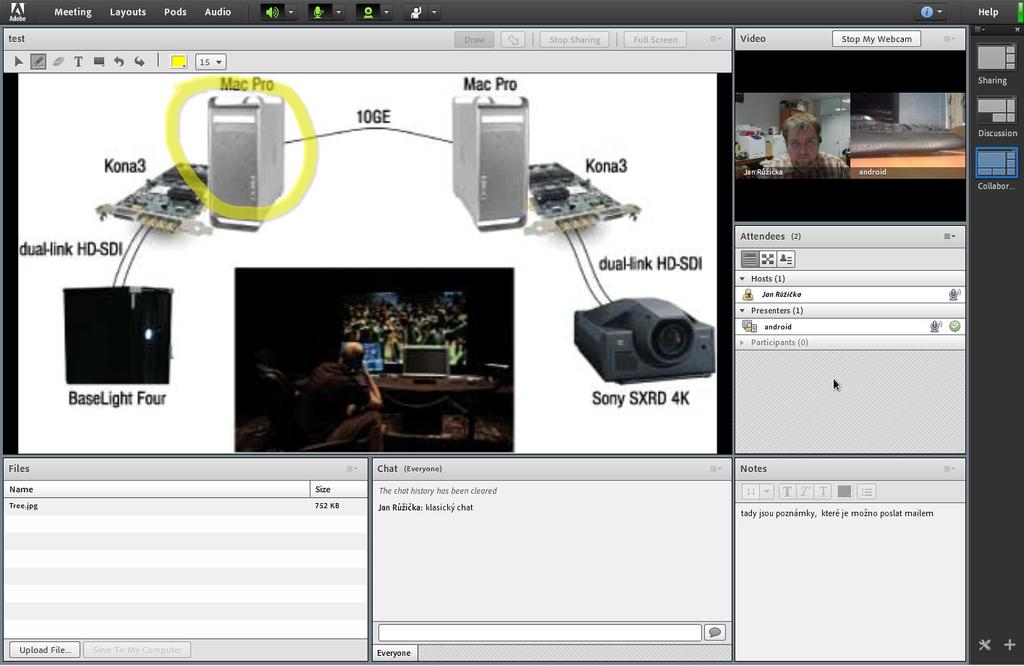Choose the Selection arrow whiteboard tool

18,61
